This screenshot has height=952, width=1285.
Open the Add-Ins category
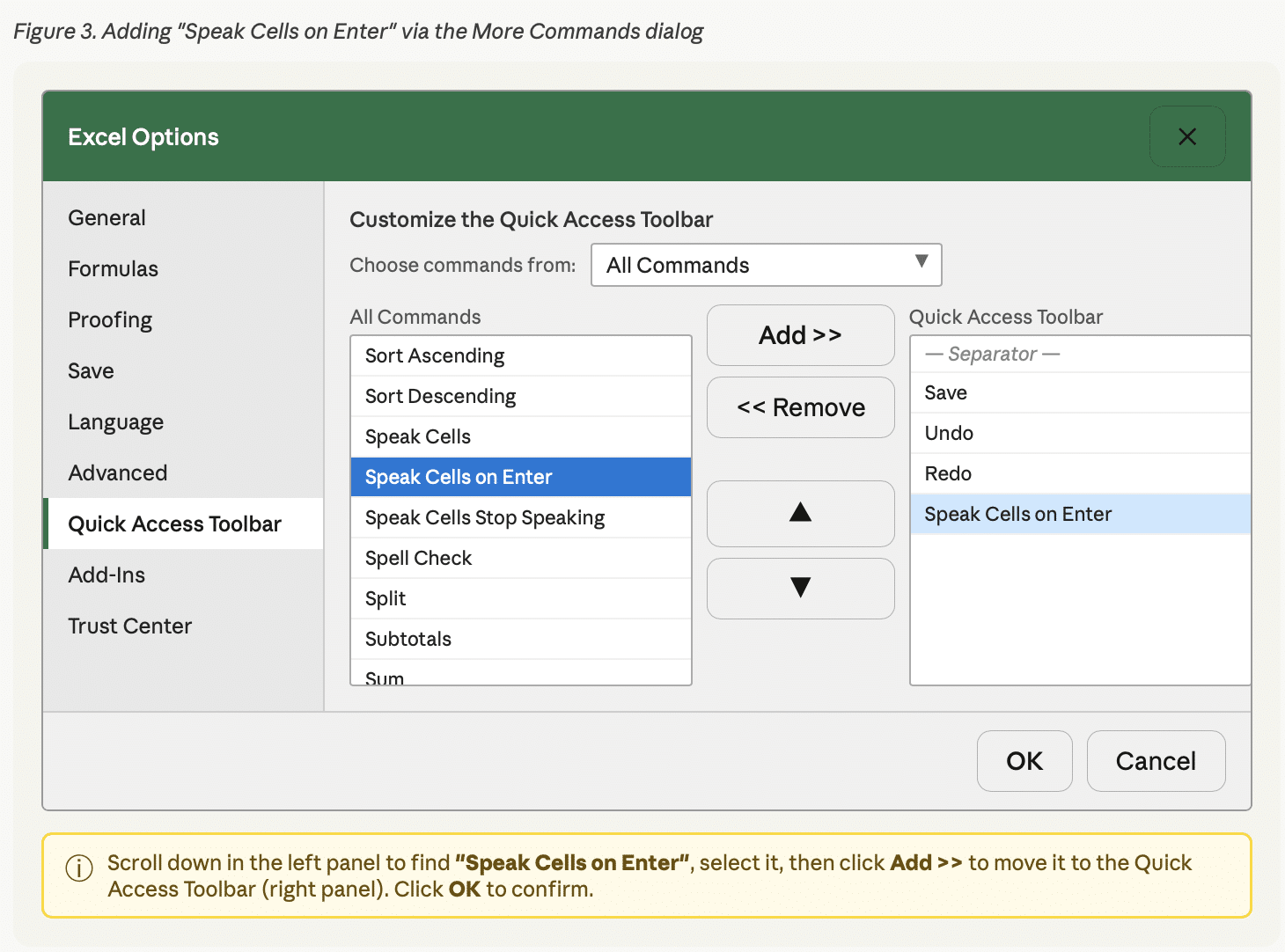pos(184,575)
